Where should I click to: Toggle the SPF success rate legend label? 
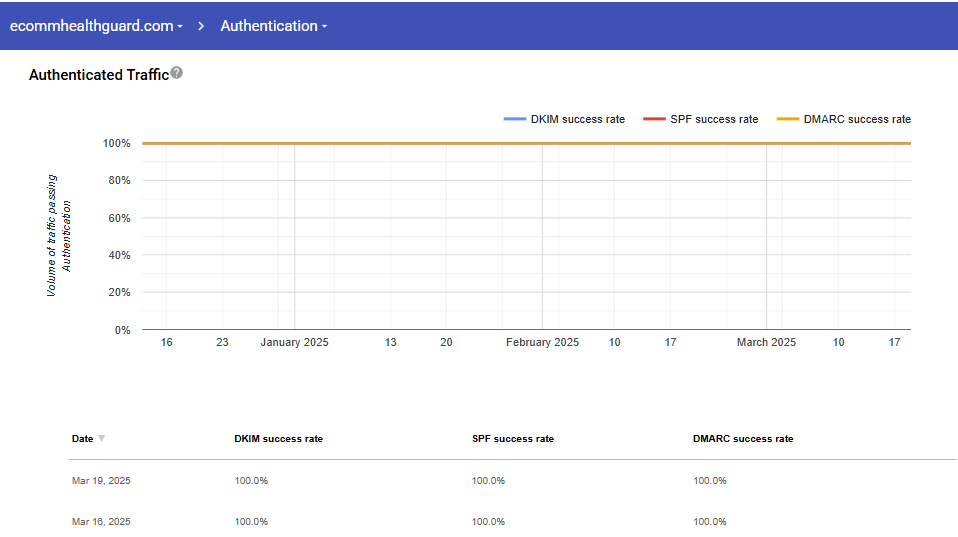coord(713,119)
